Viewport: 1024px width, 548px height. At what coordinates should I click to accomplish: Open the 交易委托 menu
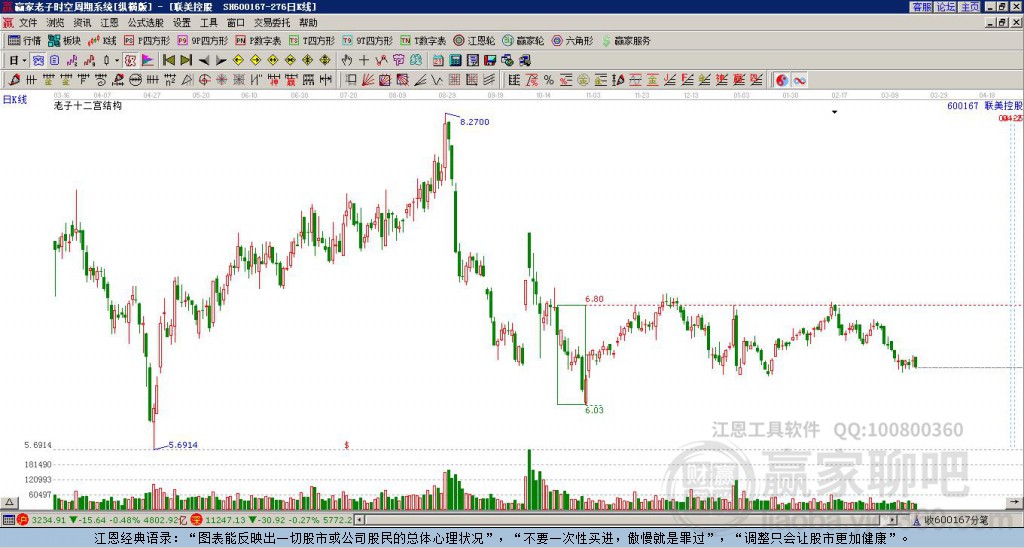tap(272, 23)
